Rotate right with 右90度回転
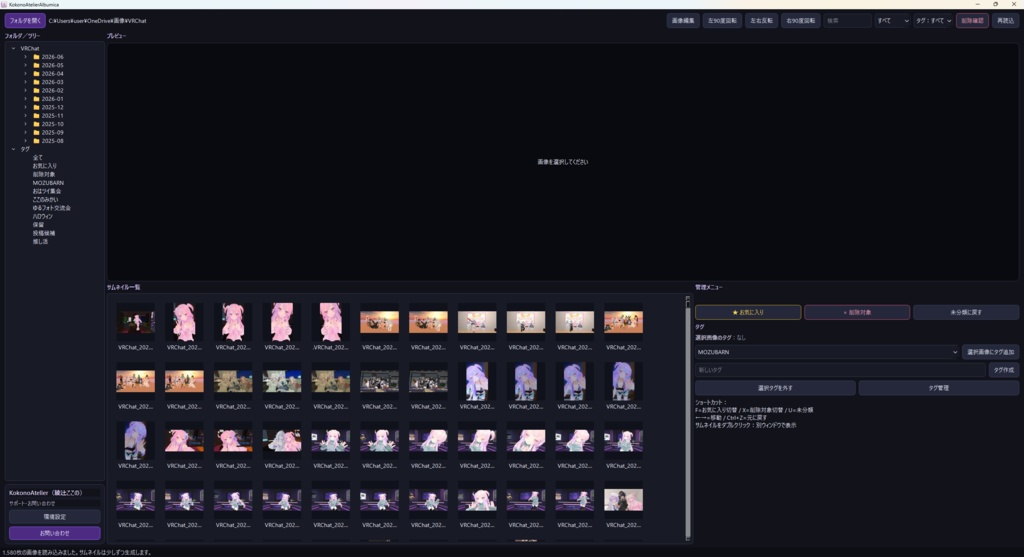This screenshot has height=557, width=1024. pos(801,21)
